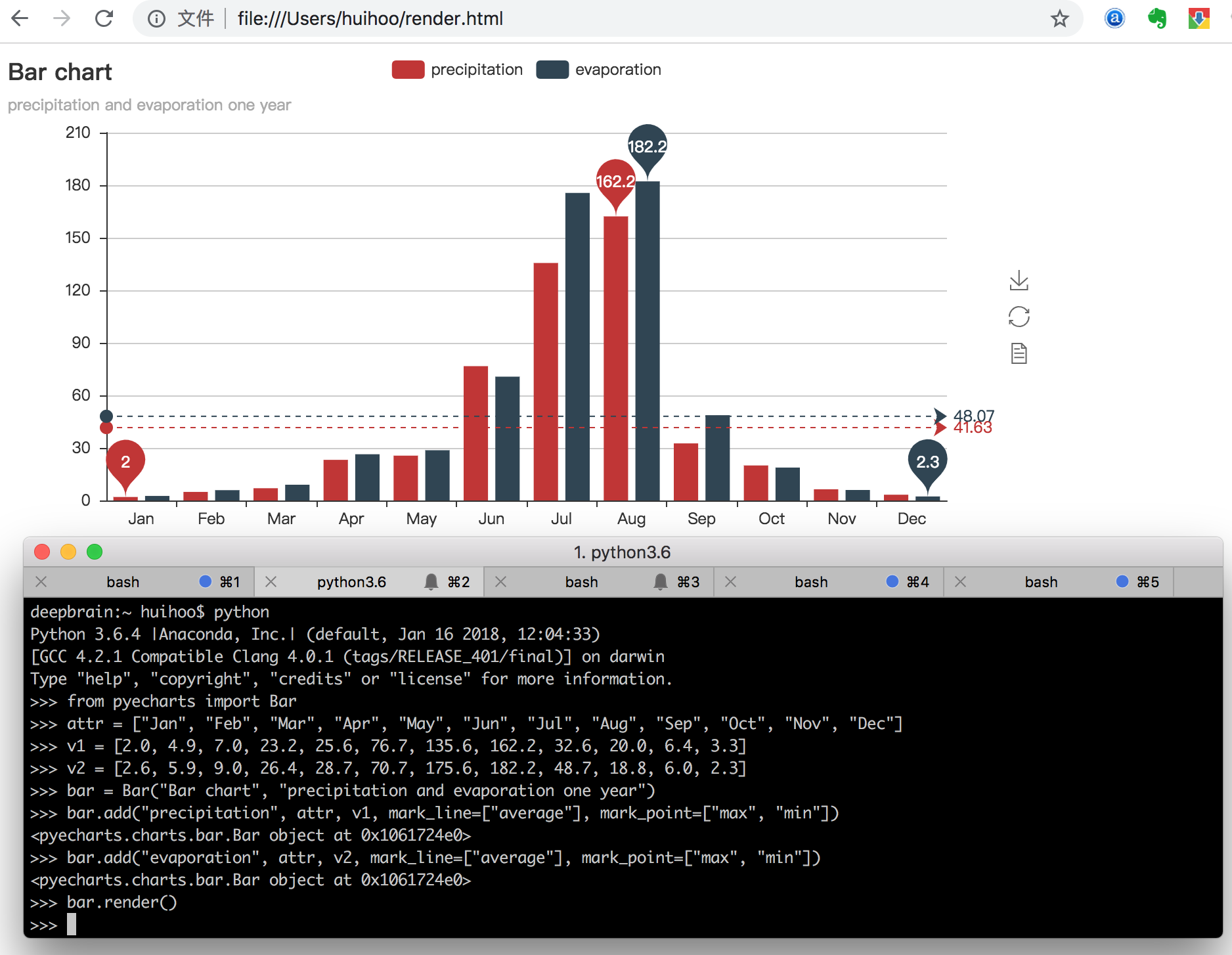
Task: Click the 162.2 max precipitation marker
Action: click(x=615, y=181)
